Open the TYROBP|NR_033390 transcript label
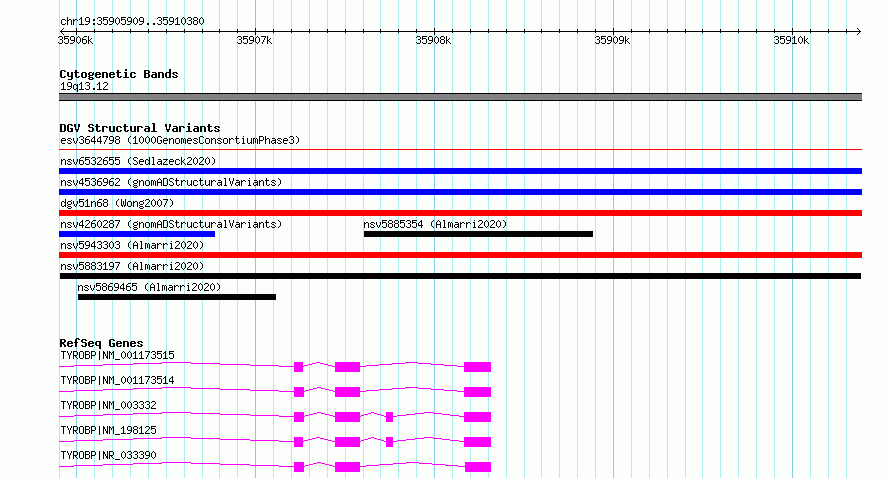 108,455
